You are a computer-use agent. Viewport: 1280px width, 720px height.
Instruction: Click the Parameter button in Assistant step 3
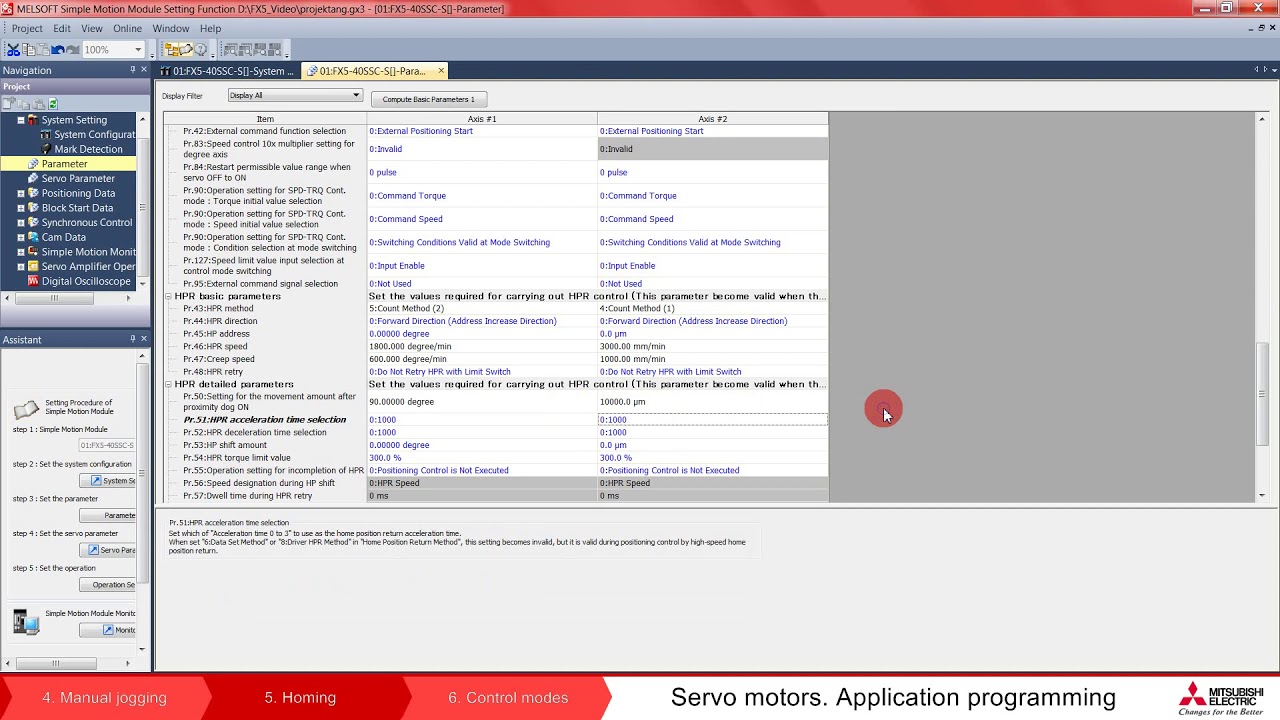(x=107, y=515)
